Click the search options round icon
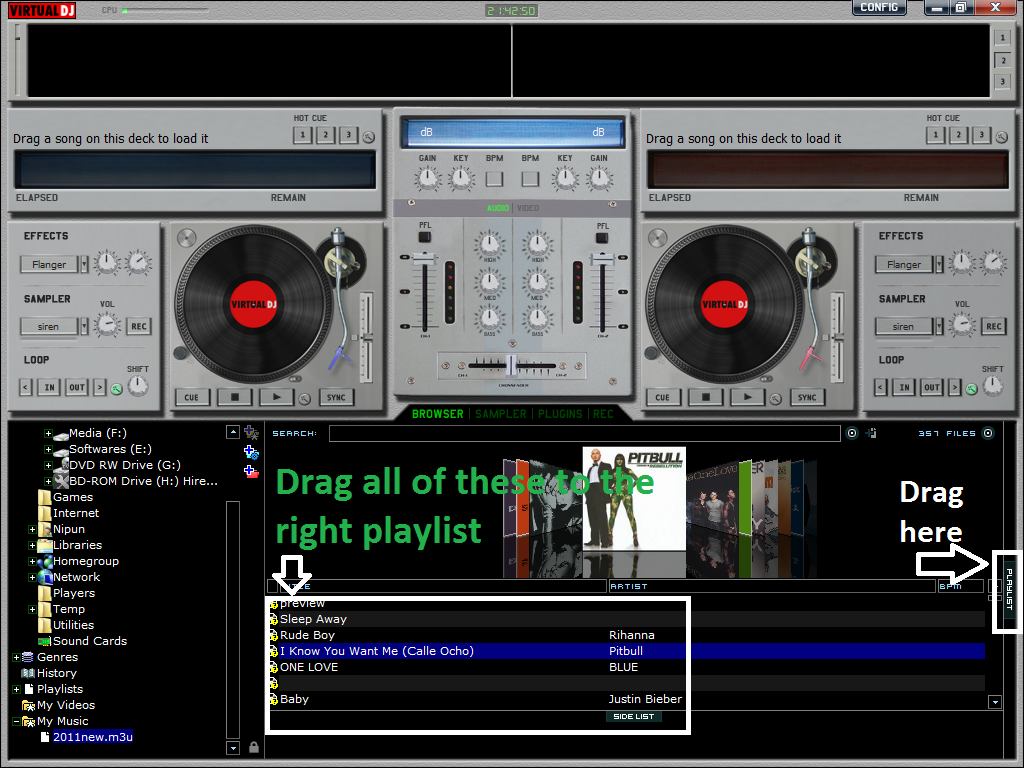 click(852, 433)
